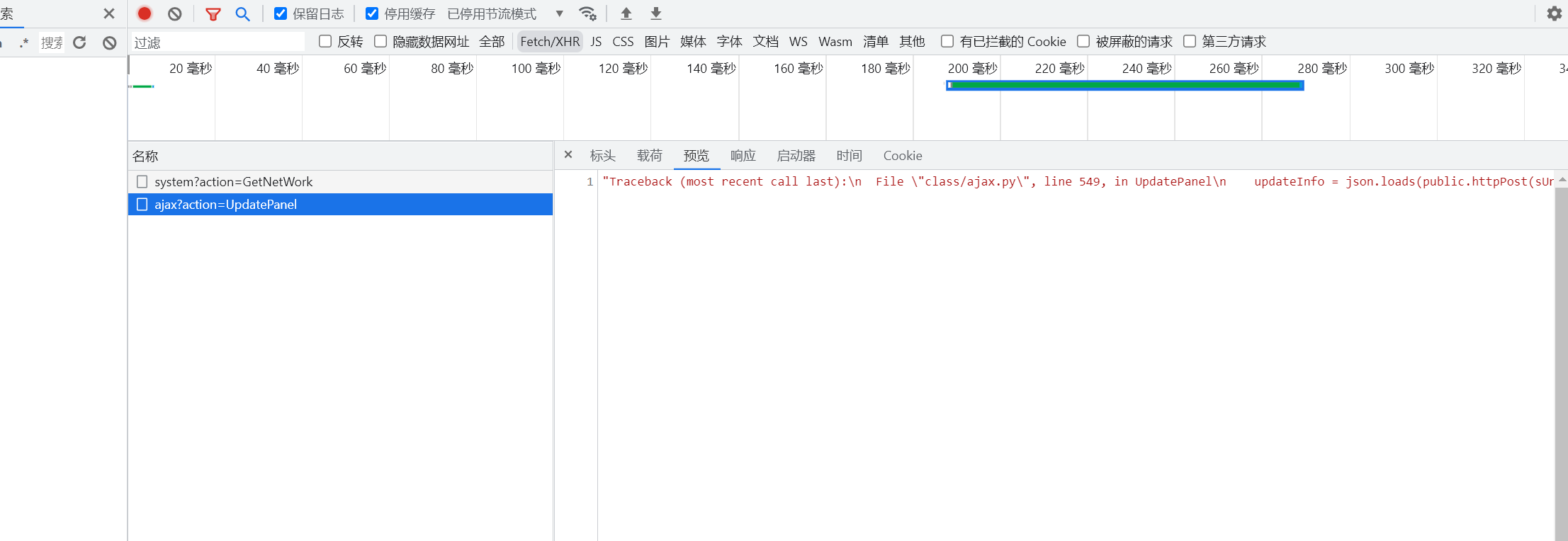Filter by CSS requests

click(x=623, y=42)
